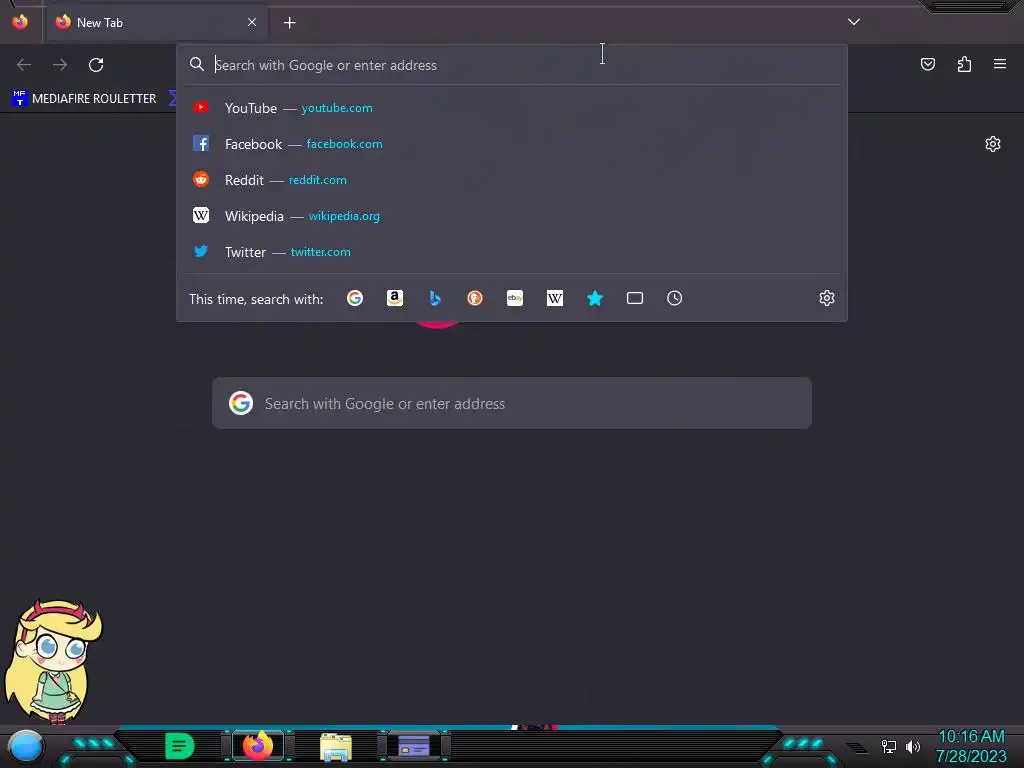Go back with the back arrow
Image resolution: width=1024 pixels, height=768 pixels.
(24, 65)
